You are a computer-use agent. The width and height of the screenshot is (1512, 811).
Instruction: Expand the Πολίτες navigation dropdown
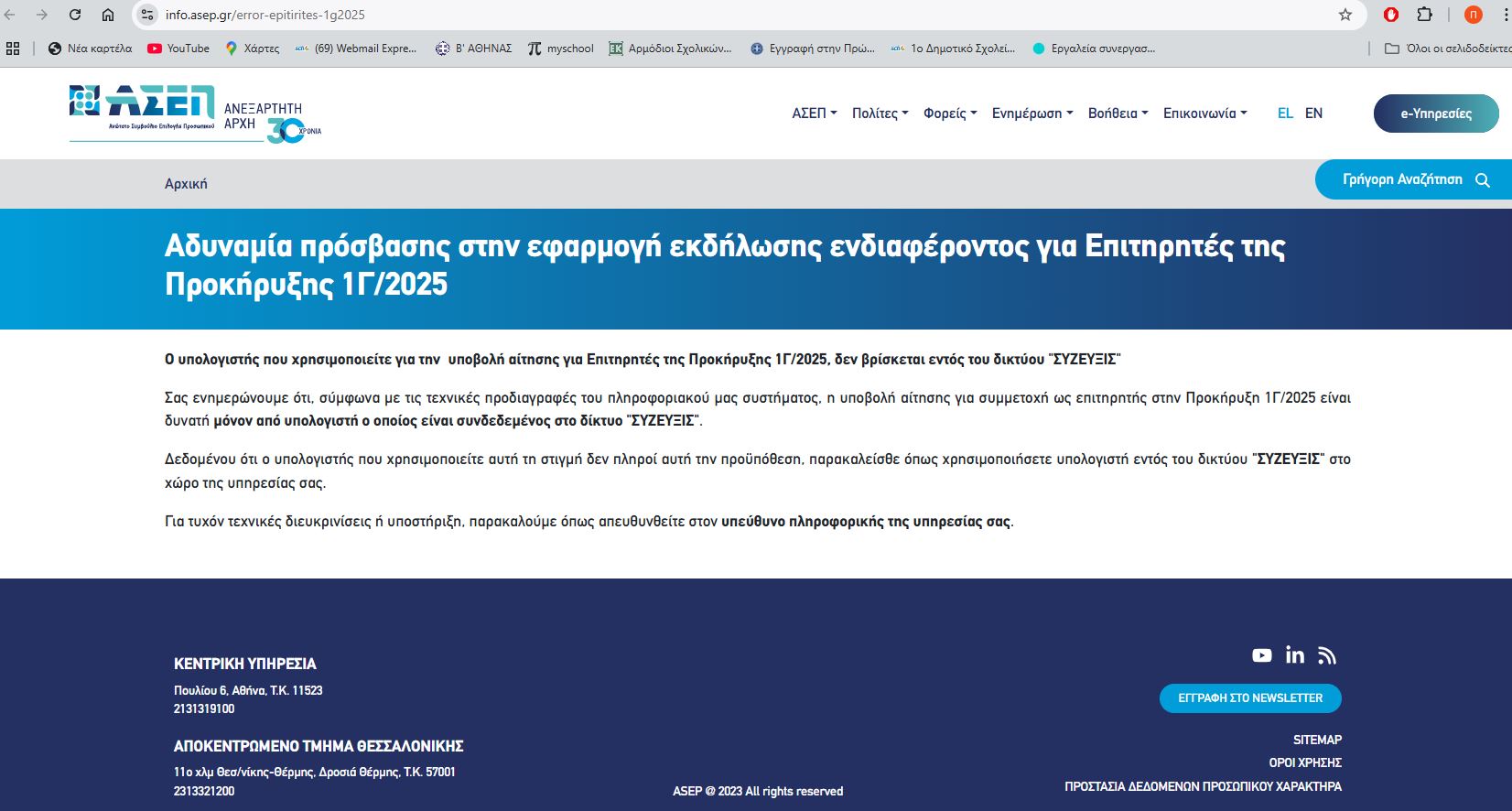tap(880, 114)
